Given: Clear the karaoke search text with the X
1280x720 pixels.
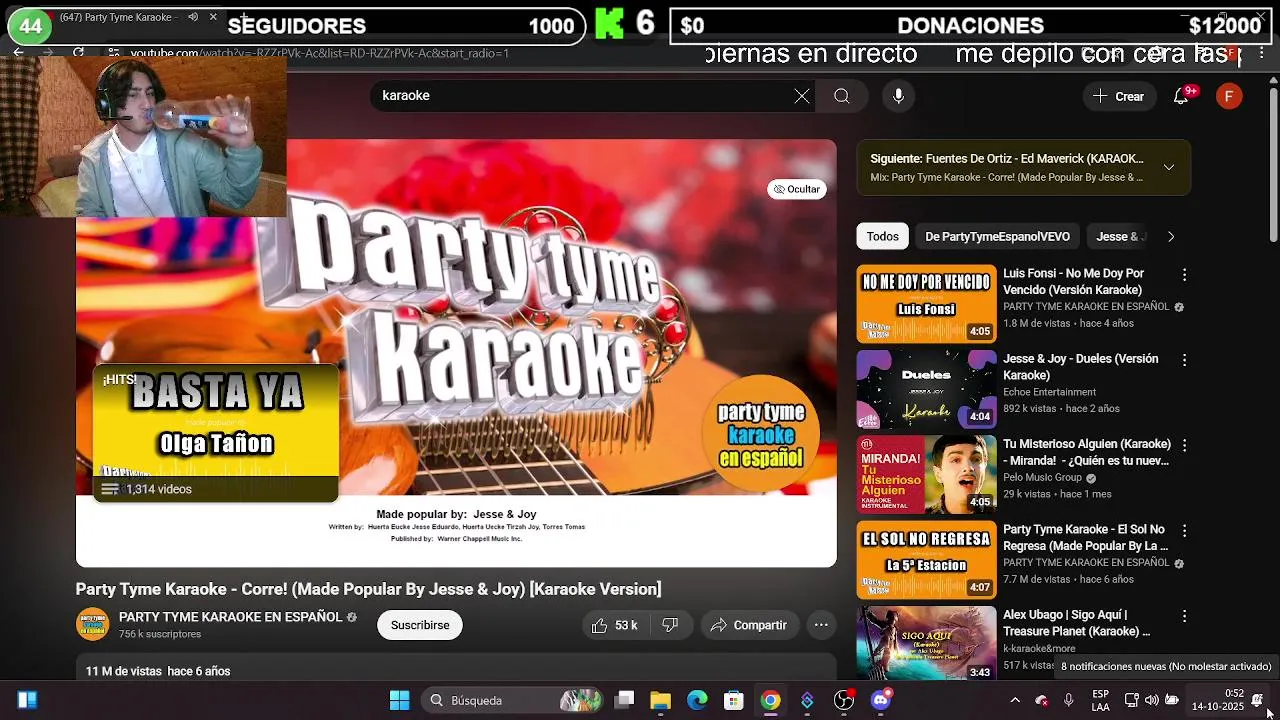Looking at the screenshot, I should (802, 96).
